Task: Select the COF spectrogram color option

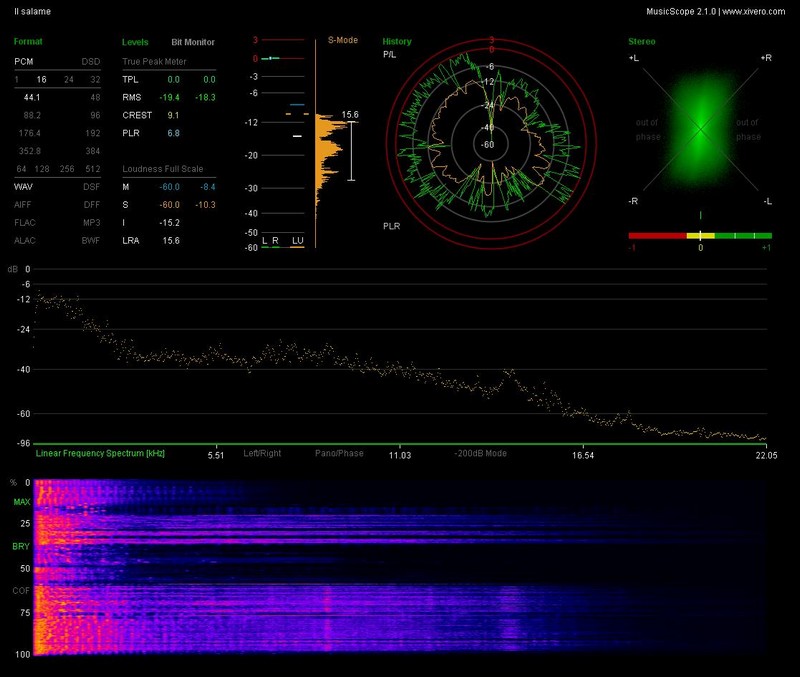Action: (21, 591)
